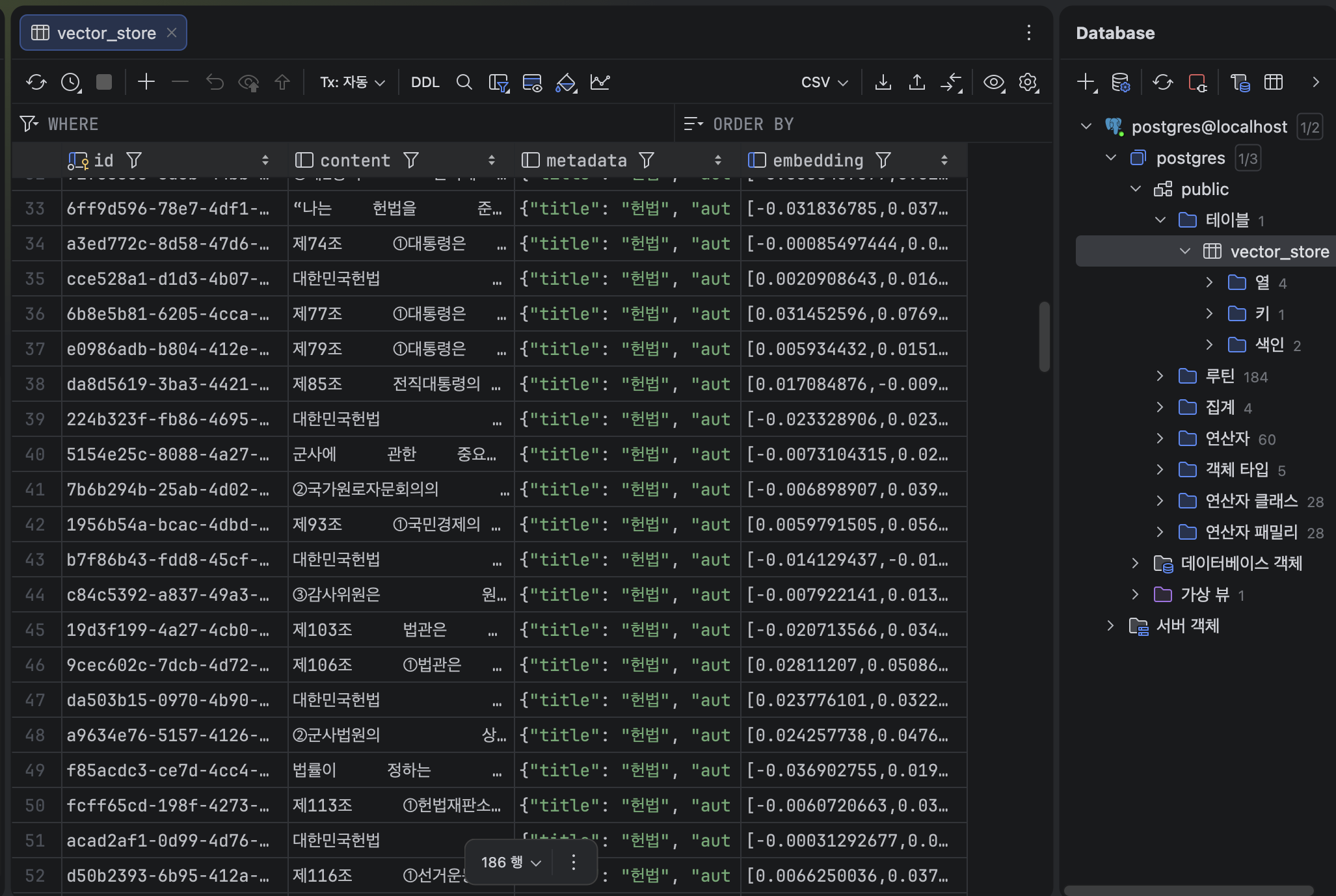Expand the 루틴 folder node

1160,376
